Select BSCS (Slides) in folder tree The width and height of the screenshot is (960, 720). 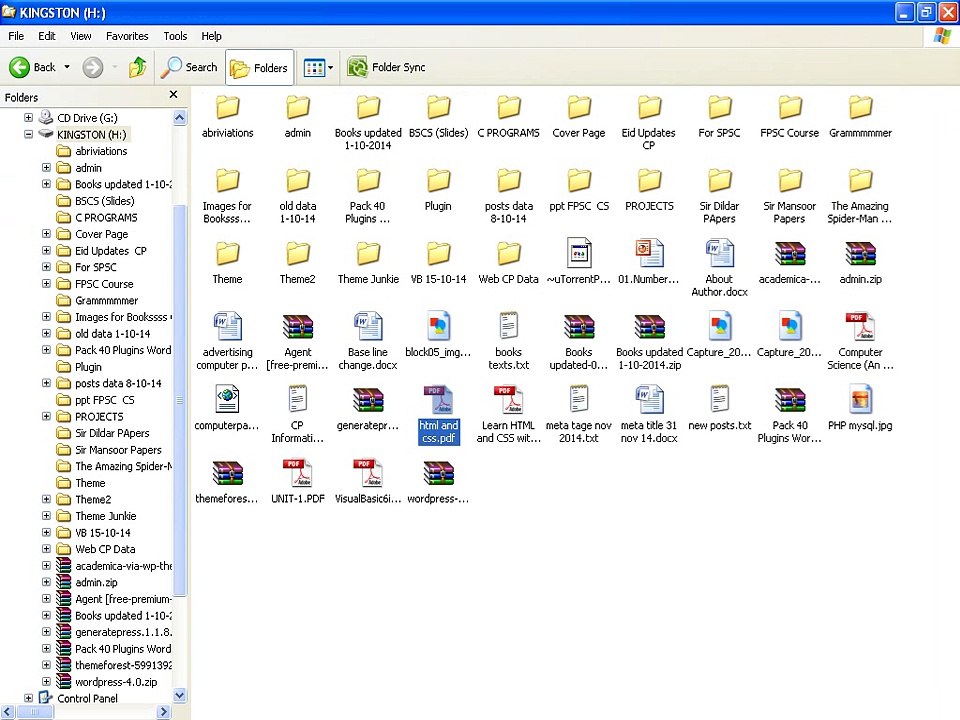point(95,201)
